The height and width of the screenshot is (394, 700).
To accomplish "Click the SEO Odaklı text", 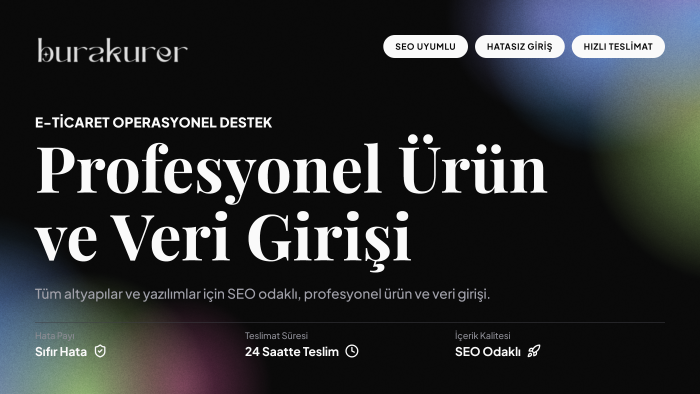I will click(x=488, y=352).
